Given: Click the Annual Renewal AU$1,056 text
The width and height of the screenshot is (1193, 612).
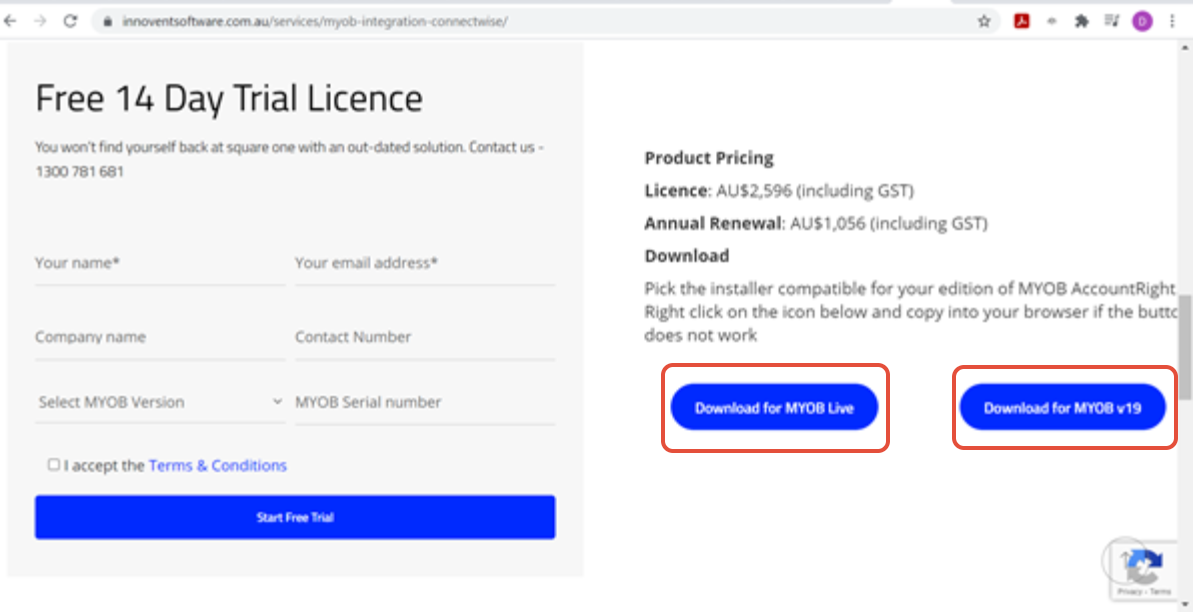Looking at the screenshot, I should click(x=816, y=224).
